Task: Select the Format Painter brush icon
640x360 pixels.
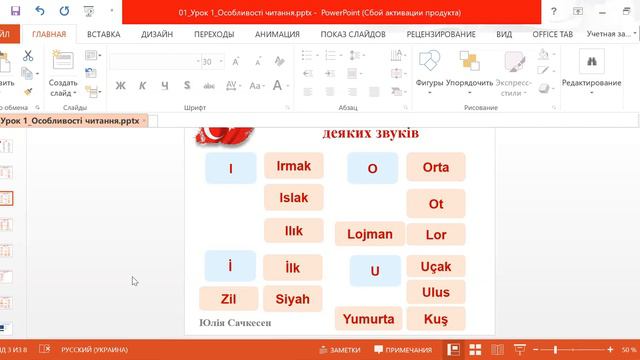Action: [x=28, y=92]
